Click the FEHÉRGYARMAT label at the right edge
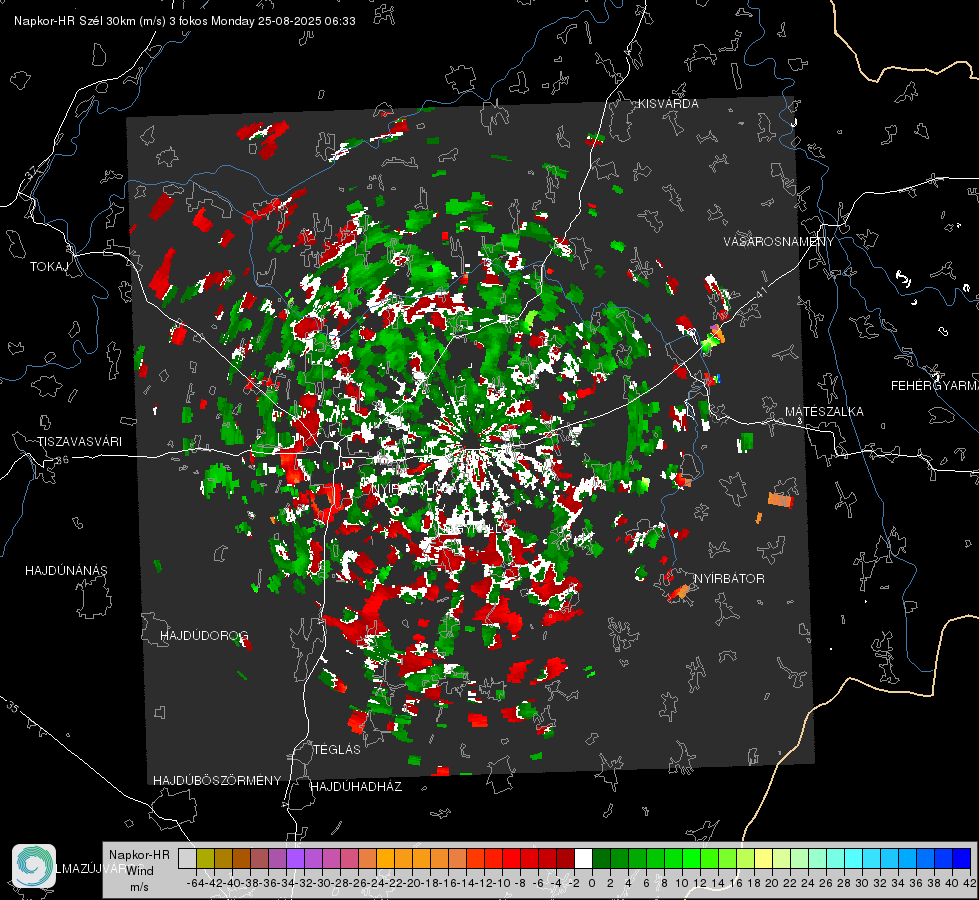The image size is (979, 900). point(935,386)
